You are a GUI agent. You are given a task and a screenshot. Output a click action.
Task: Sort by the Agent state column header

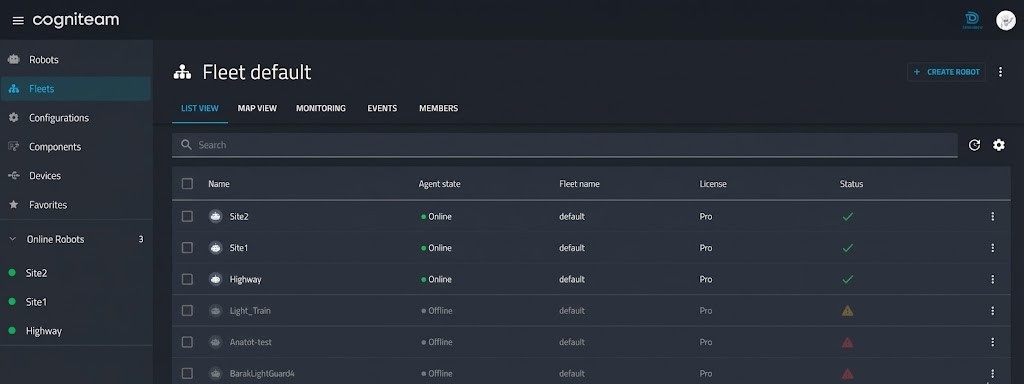[x=440, y=184]
